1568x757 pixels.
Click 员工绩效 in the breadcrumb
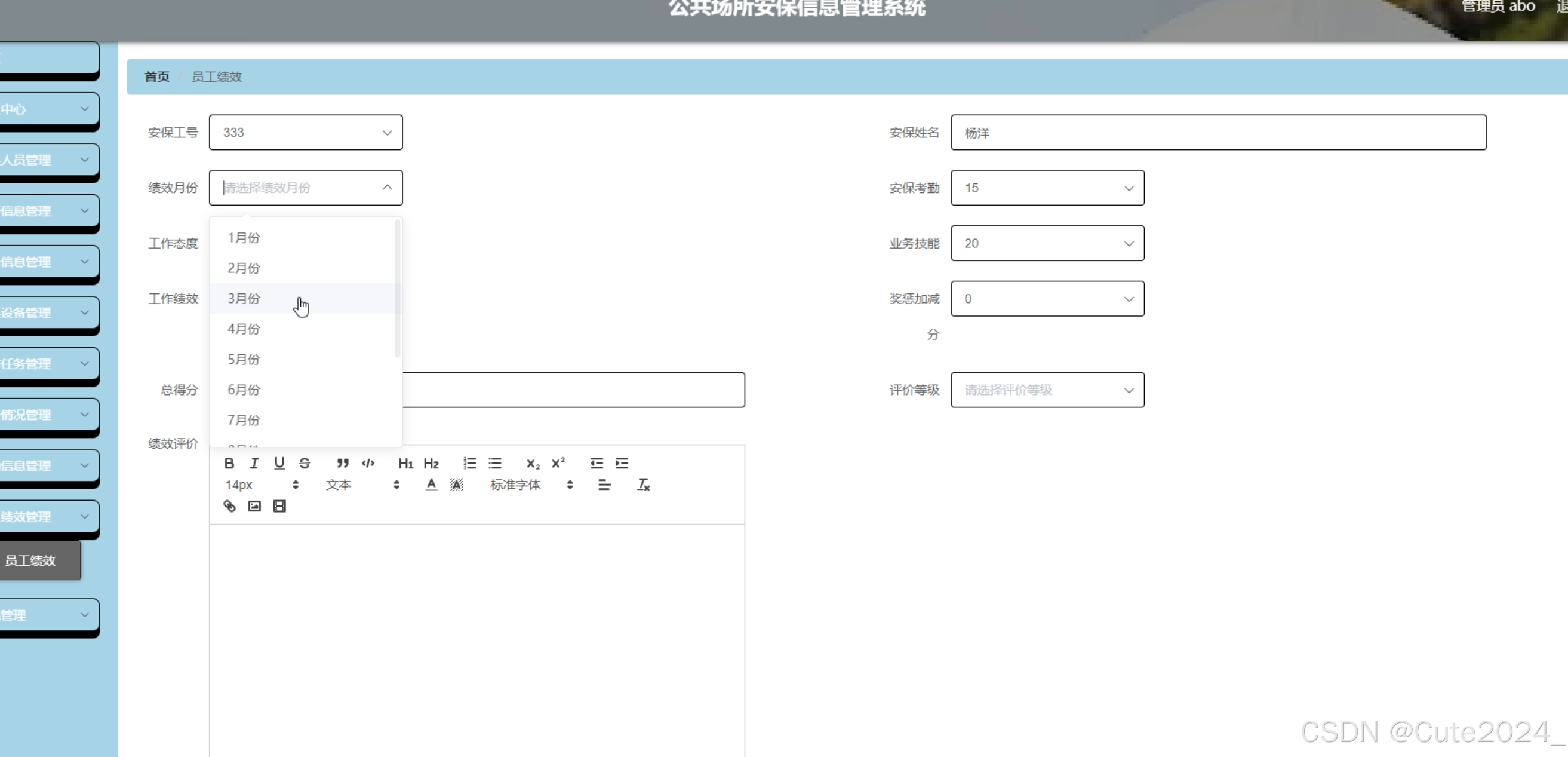pyautogui.click(x=217, y=76)
